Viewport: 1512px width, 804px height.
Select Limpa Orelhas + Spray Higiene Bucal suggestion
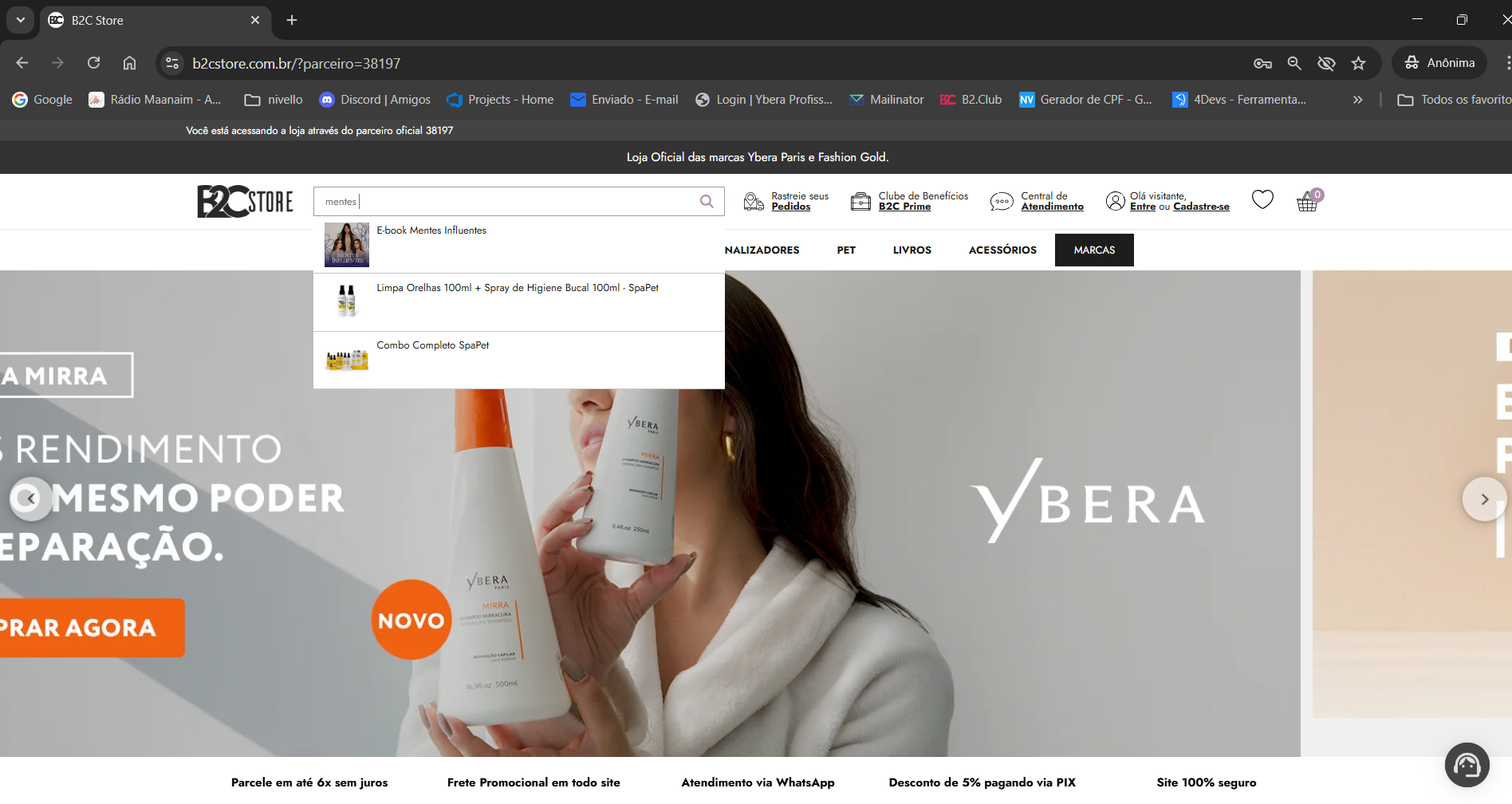pyautogui.click(x=519, y=302)
